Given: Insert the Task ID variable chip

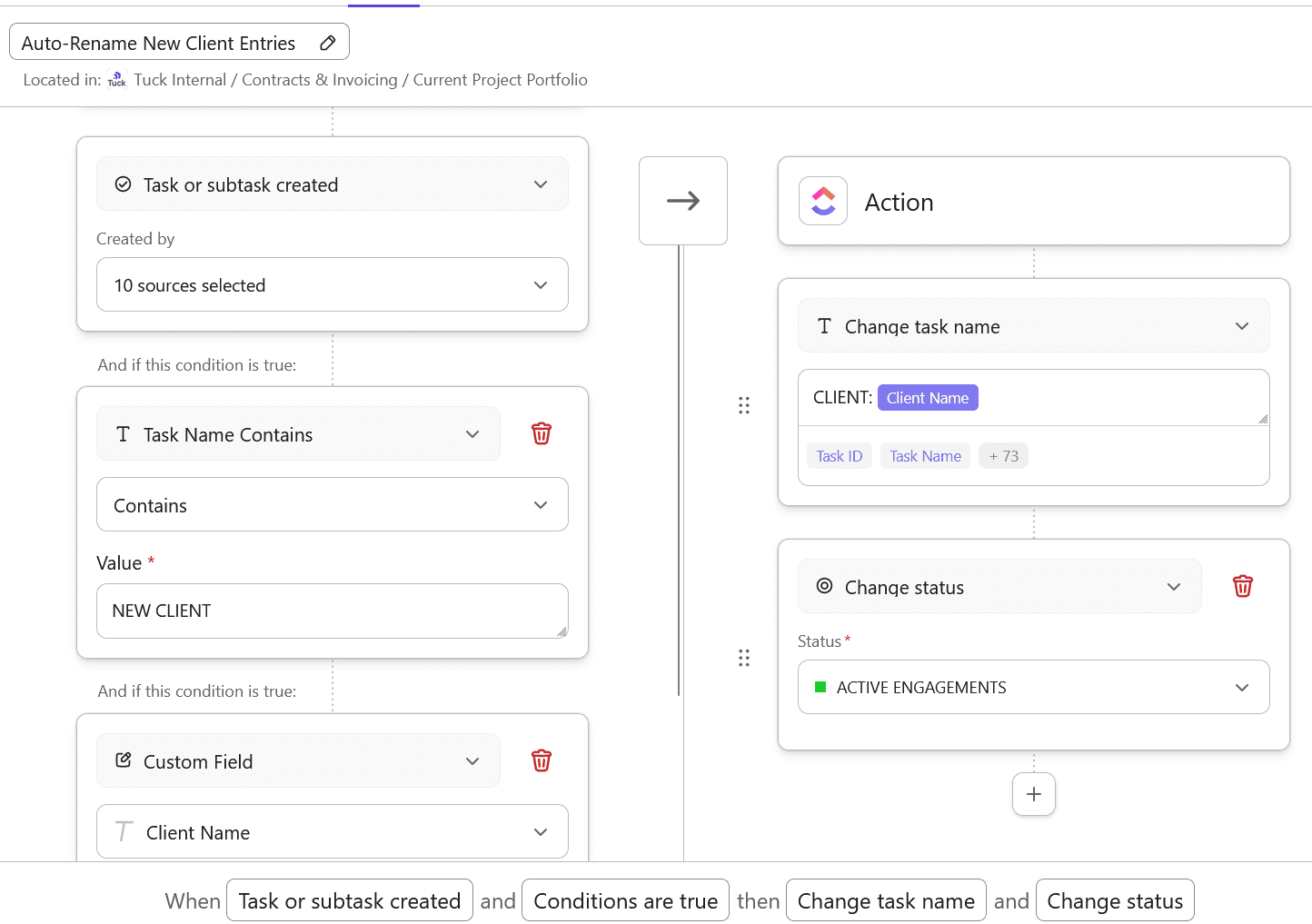Looking at the screenshot, I should click(839, 456).
